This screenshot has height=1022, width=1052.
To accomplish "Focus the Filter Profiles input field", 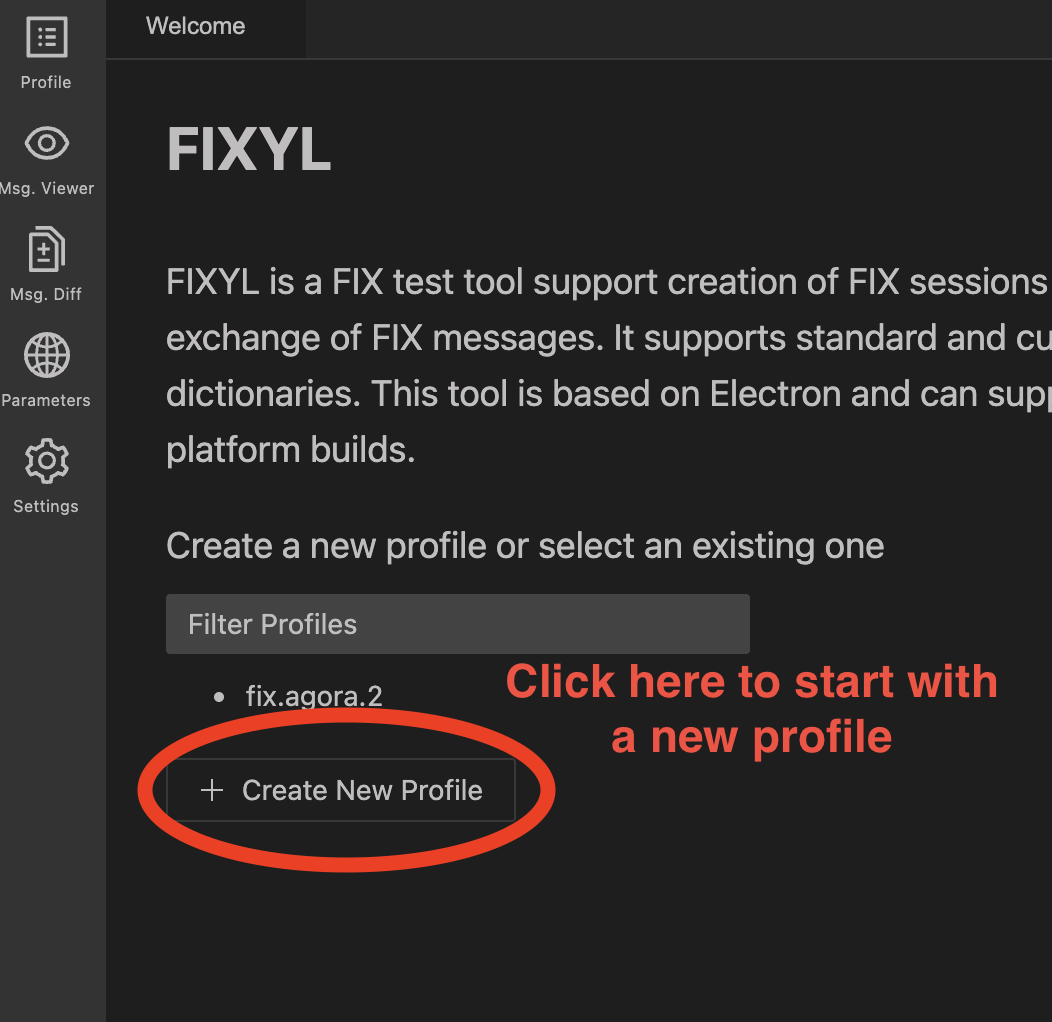I will 457,624.
